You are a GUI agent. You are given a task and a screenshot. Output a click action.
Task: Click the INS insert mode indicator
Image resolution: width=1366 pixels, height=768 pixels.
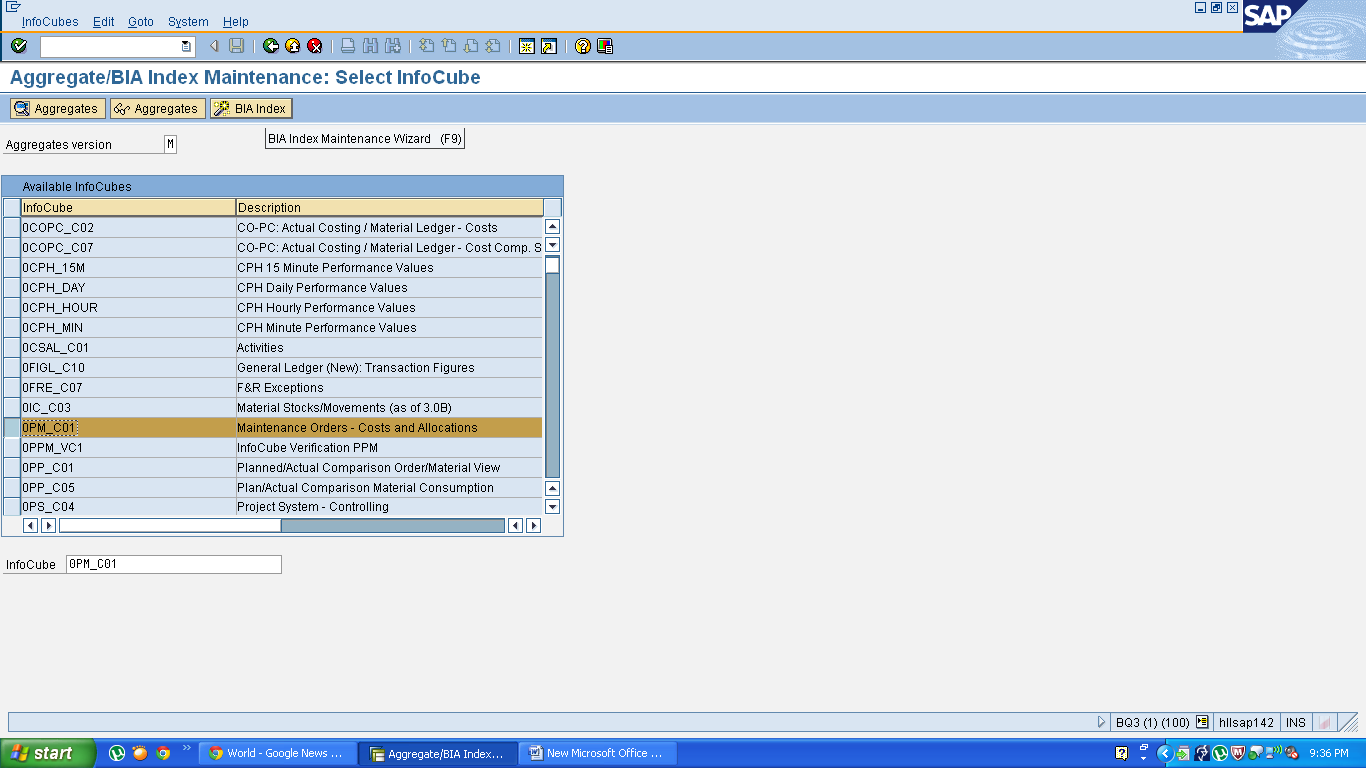pyautogui.click(x=1296, y=722)
